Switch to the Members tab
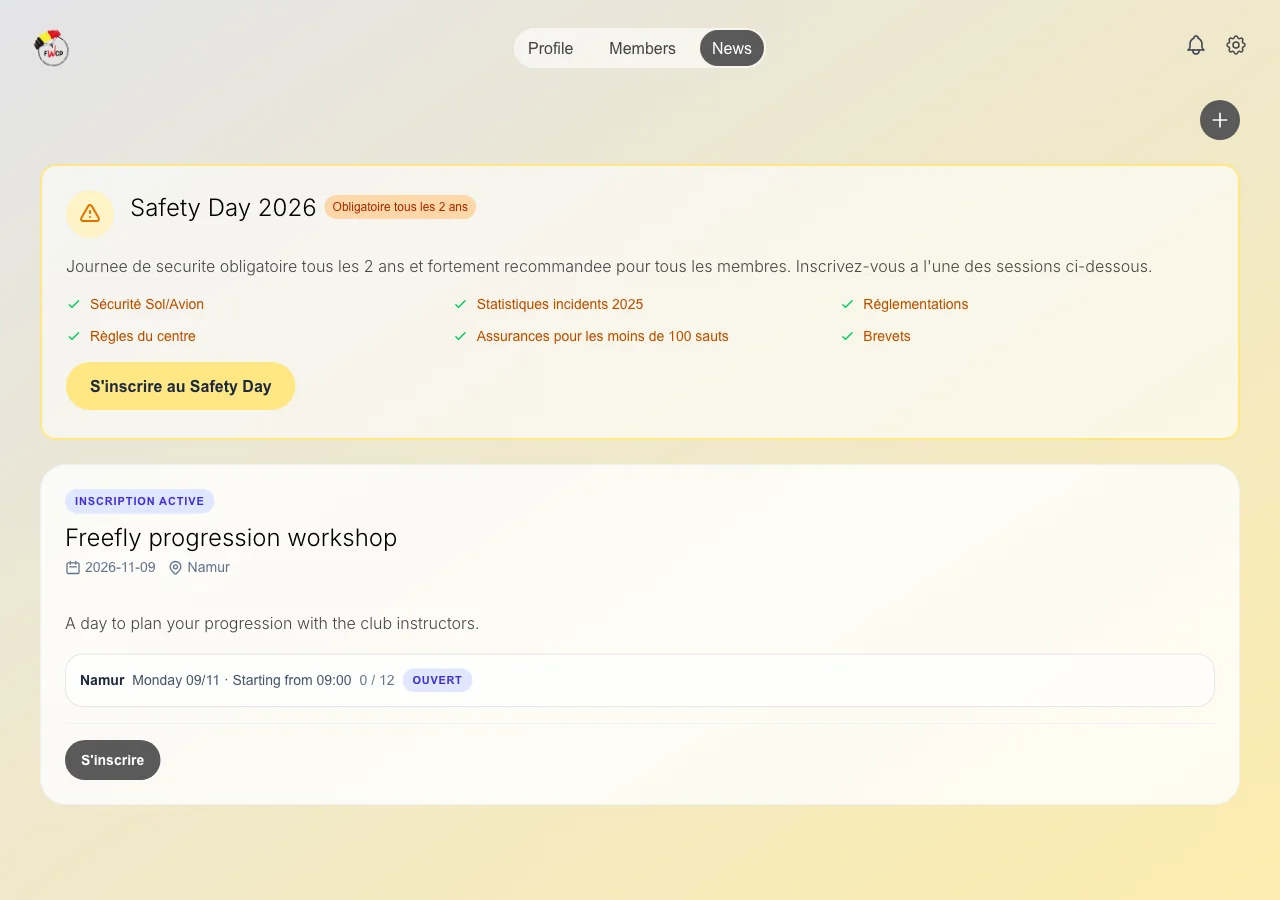The height and width of the screenshot is (900, 1280). (x=642, y=48)
